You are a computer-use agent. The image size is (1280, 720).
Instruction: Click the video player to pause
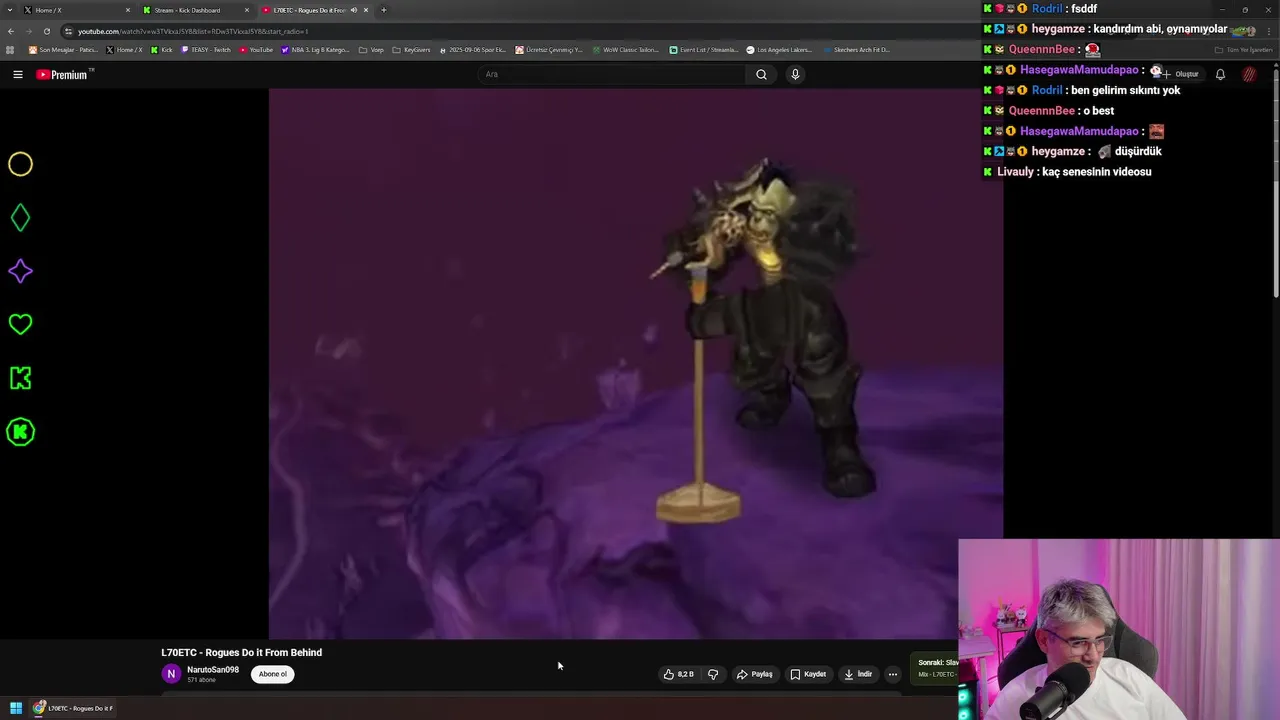click(x=635, y=363)
